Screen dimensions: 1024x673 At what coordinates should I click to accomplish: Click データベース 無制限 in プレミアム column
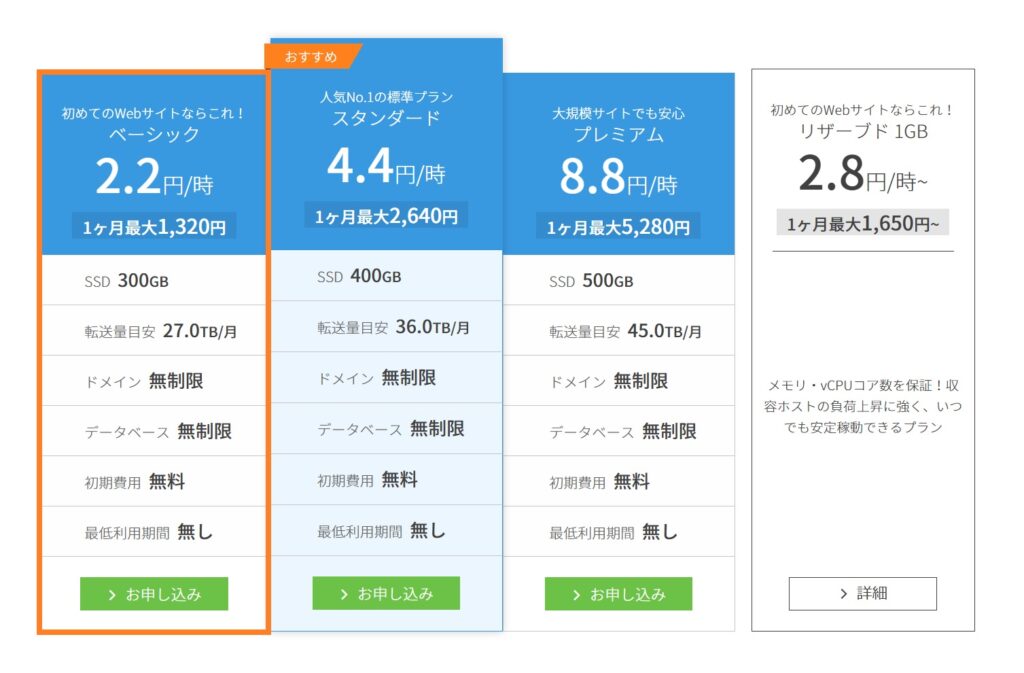(x=618, y=431)
